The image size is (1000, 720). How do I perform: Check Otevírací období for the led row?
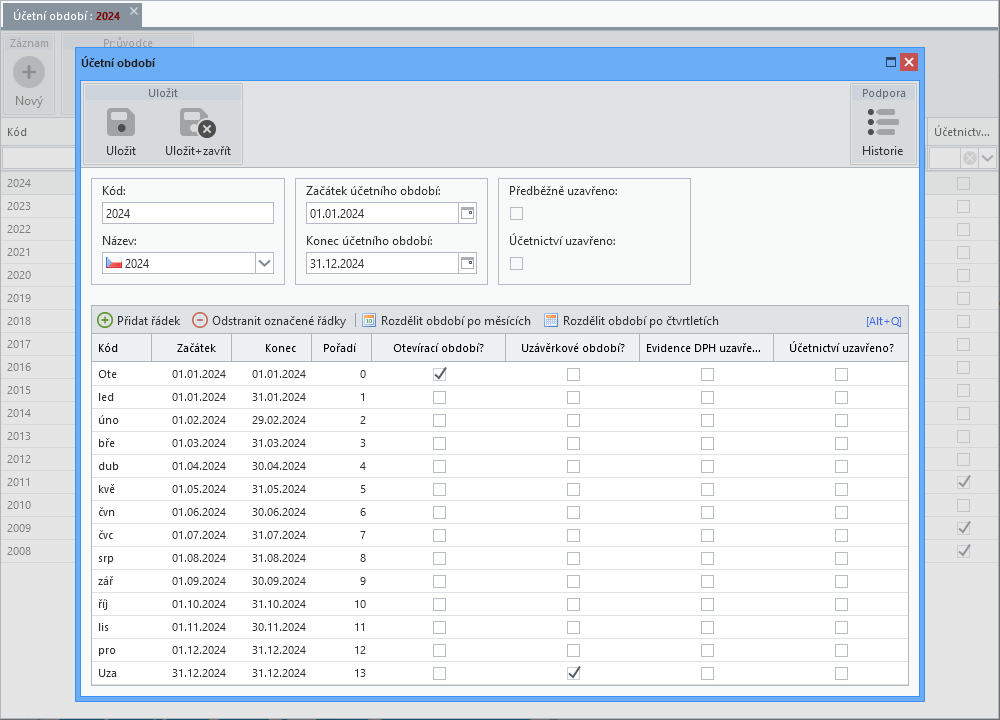pyautogui.click(x=439, y=397)
